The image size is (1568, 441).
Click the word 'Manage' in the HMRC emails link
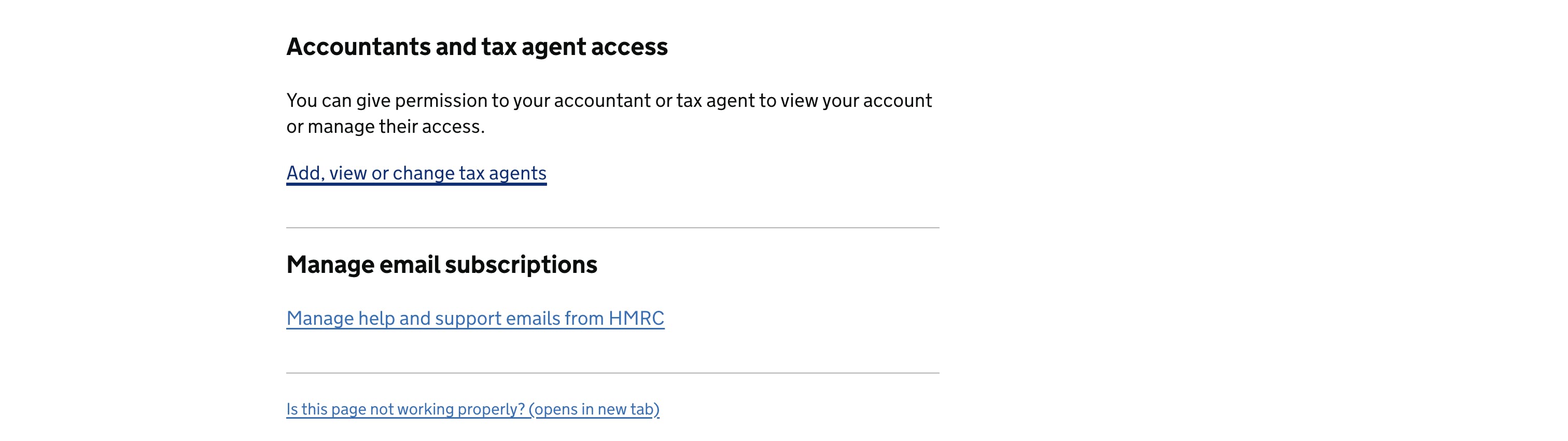click(319, 318)
